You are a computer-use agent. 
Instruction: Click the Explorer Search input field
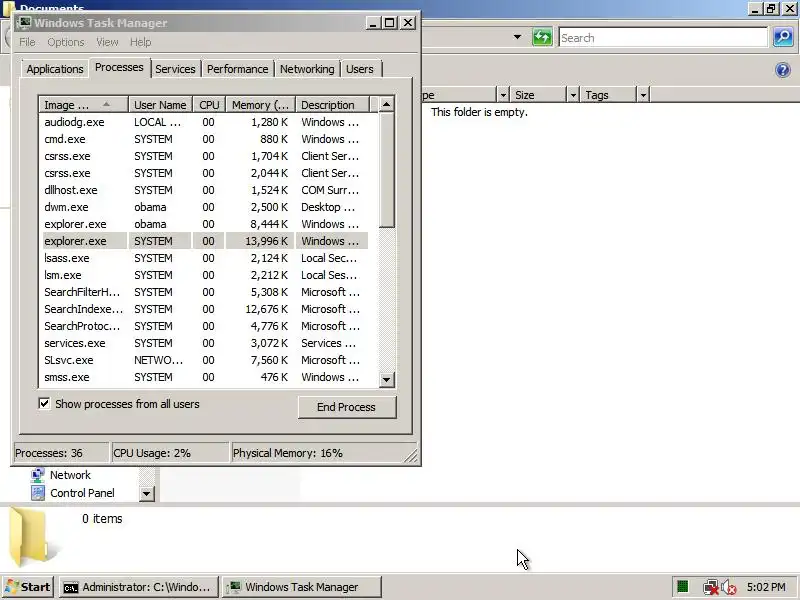[x=663, y=38]
